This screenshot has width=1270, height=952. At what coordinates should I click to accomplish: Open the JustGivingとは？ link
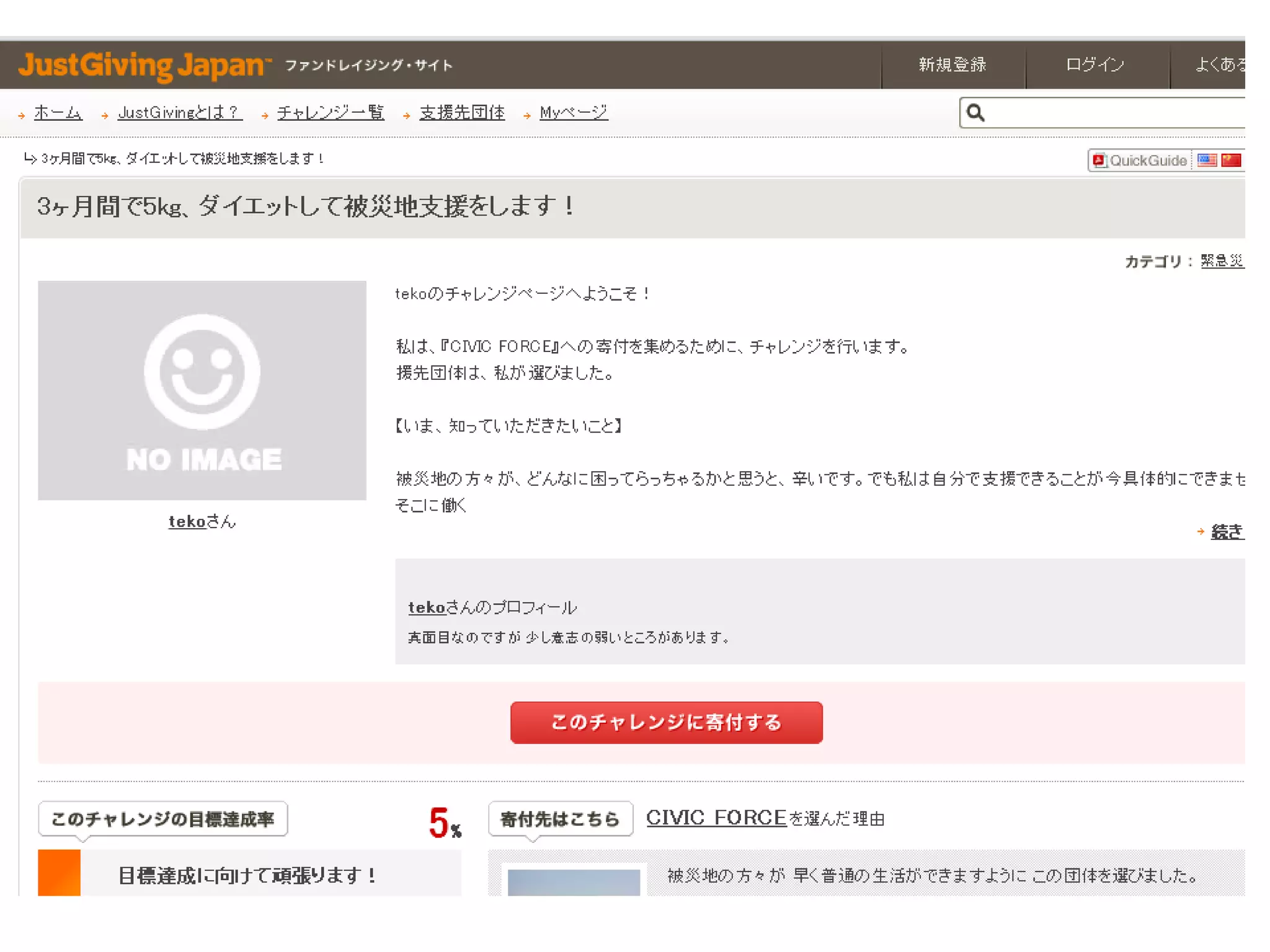click(180, 112)
